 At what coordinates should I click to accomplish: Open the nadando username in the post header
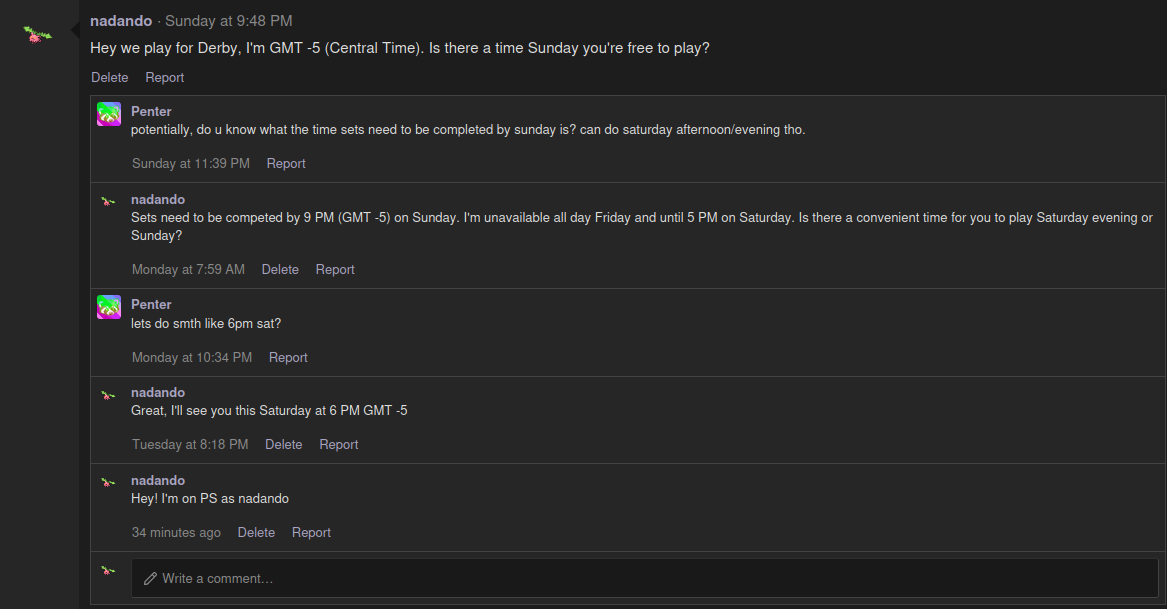point(121,20)
